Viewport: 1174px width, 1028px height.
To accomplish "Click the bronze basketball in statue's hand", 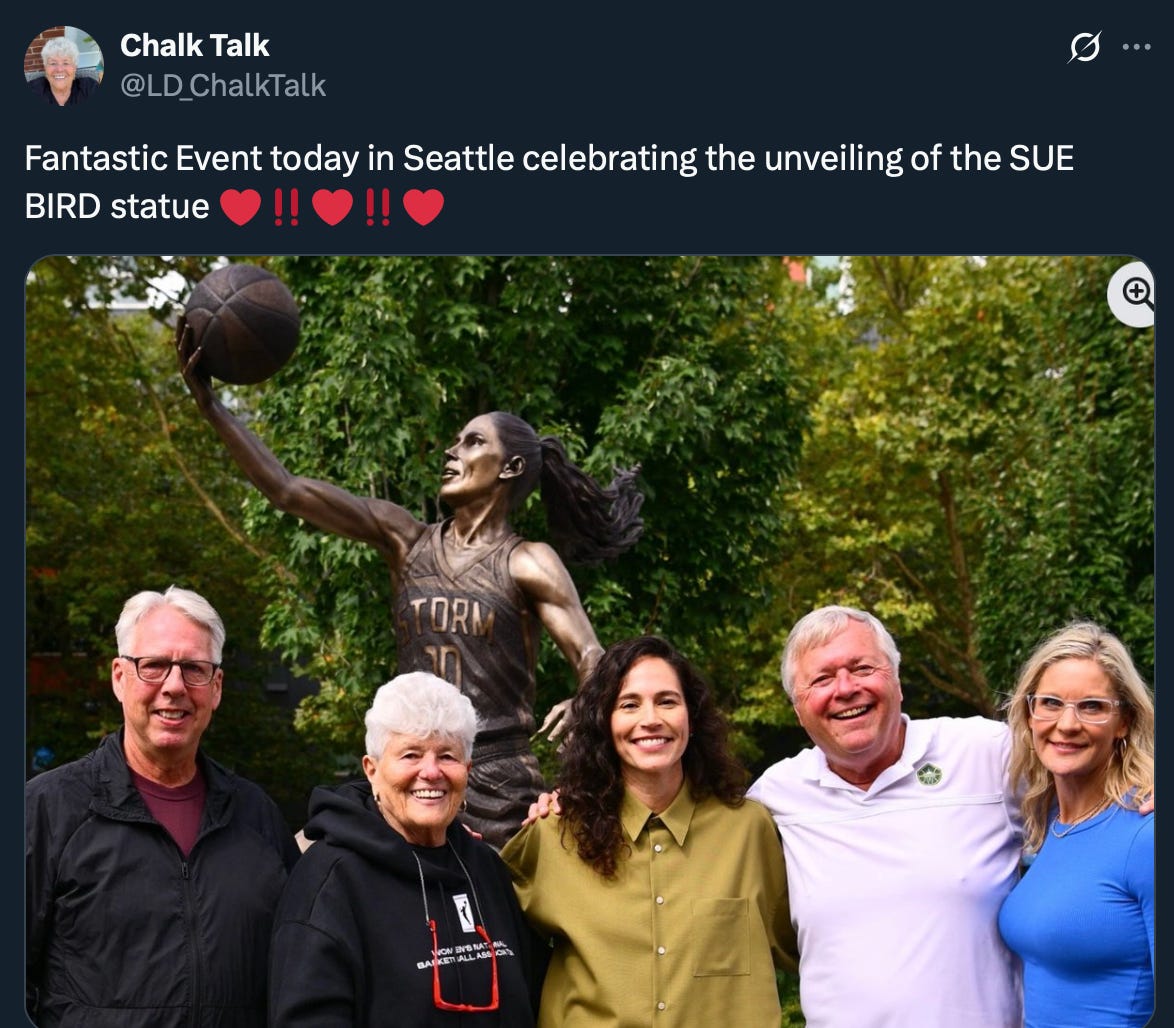I will click(x=242, y=324).
